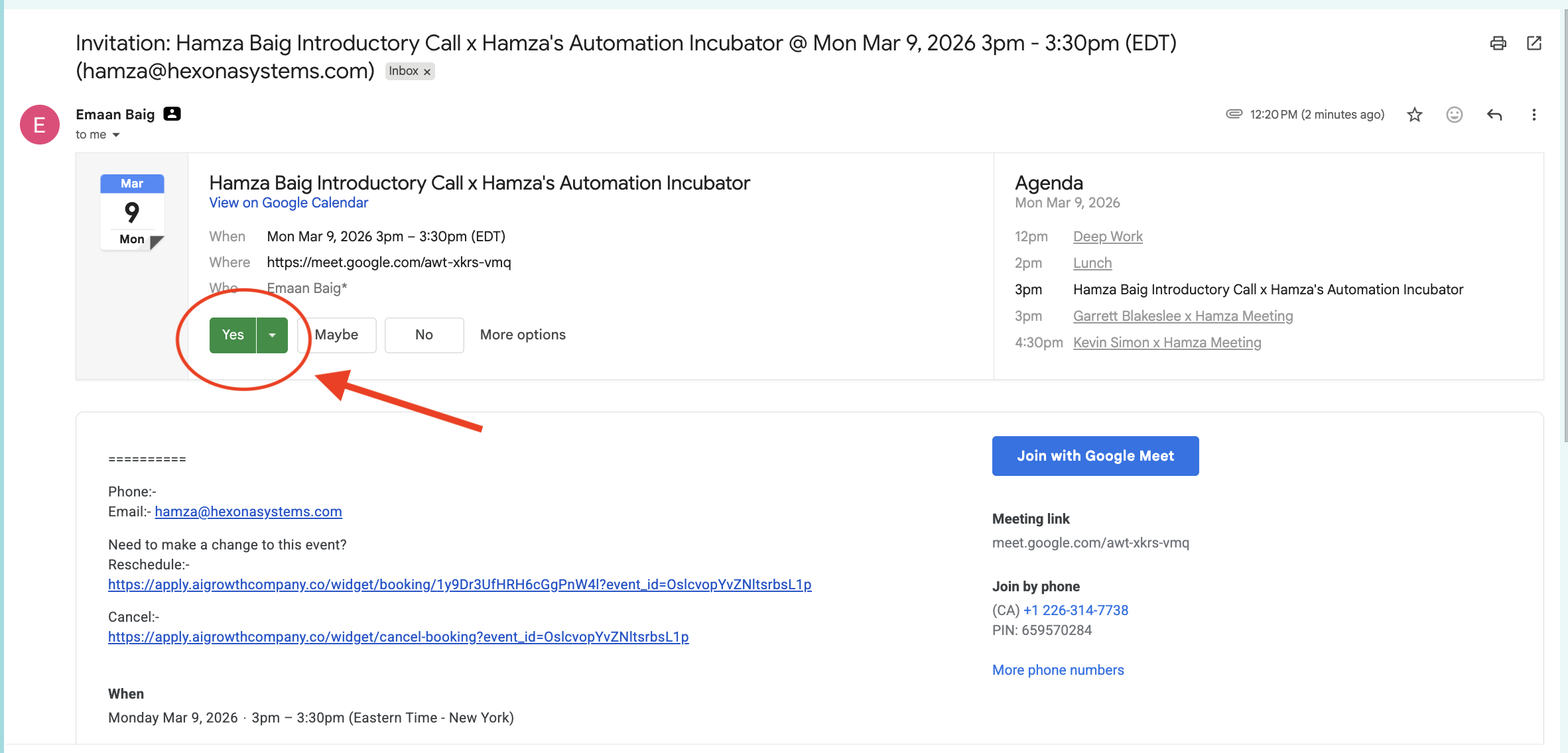This screenshot has height=753, width=1568.
Task: Add an emoji reaction to the email
Action: pos(1454,115)
